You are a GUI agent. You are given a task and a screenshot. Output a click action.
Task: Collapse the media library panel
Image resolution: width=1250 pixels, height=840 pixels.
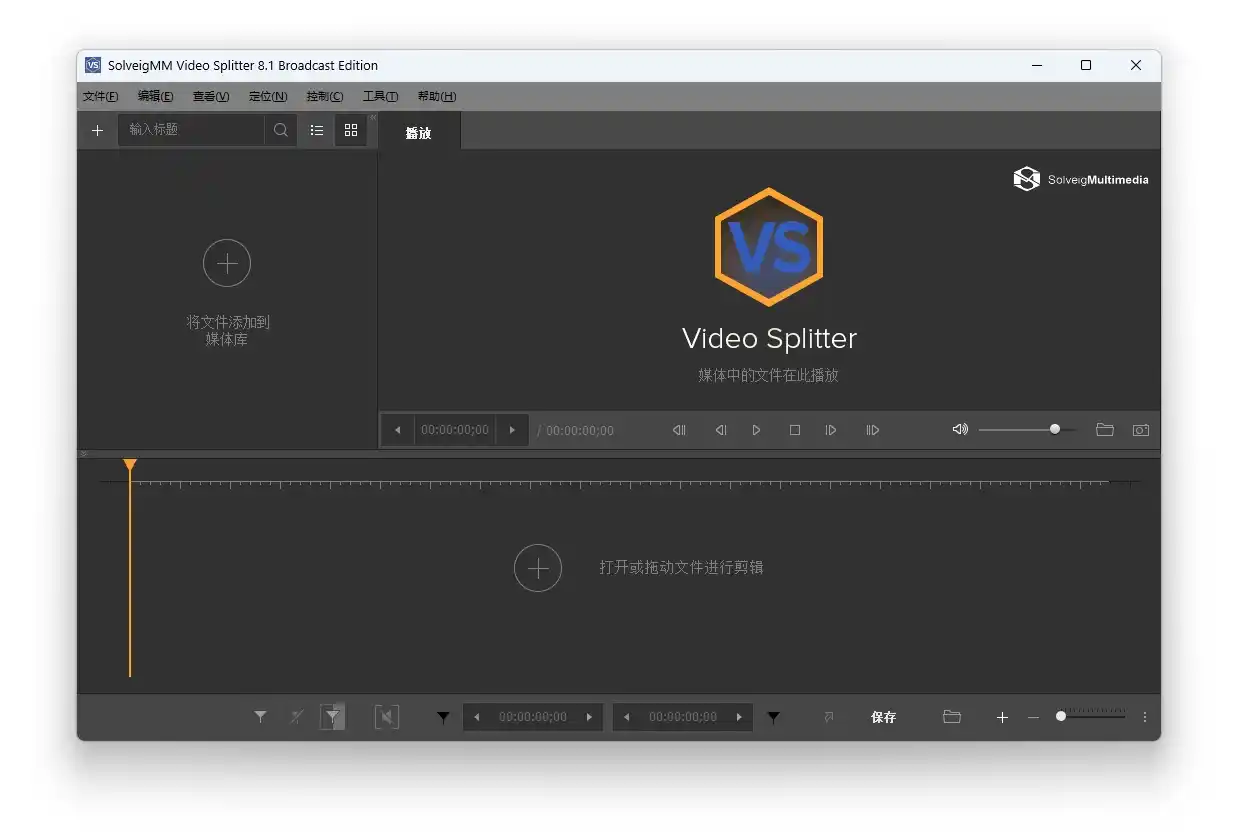[x=373, y=118]
